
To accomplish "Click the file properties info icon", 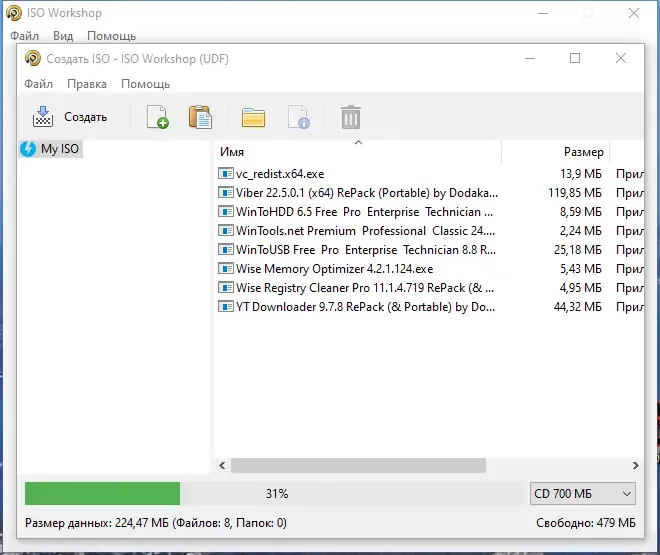I will (x=299, y=117).
